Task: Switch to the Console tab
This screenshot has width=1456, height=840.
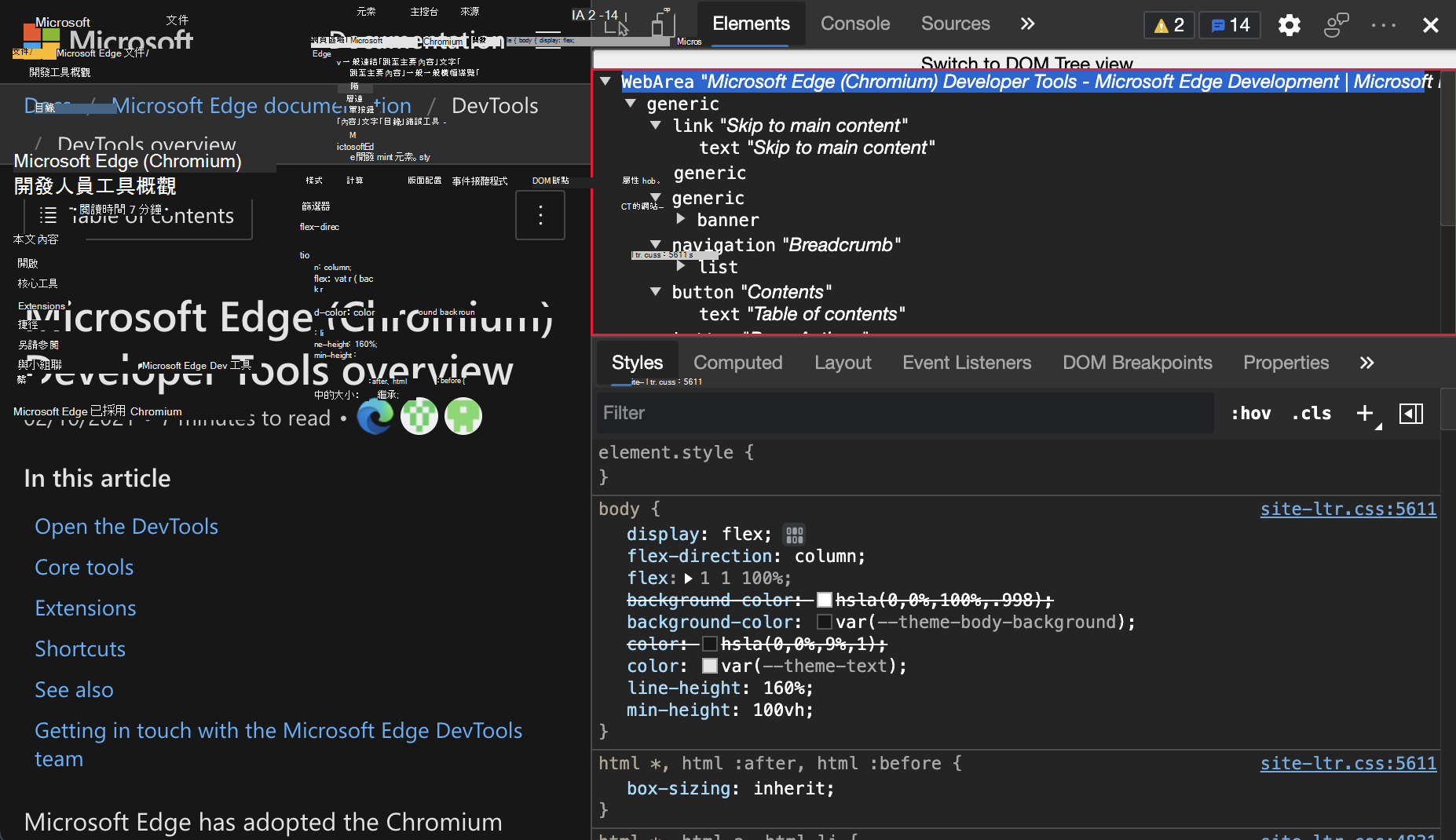Action: pyautogui.click(x=855, y=24)
